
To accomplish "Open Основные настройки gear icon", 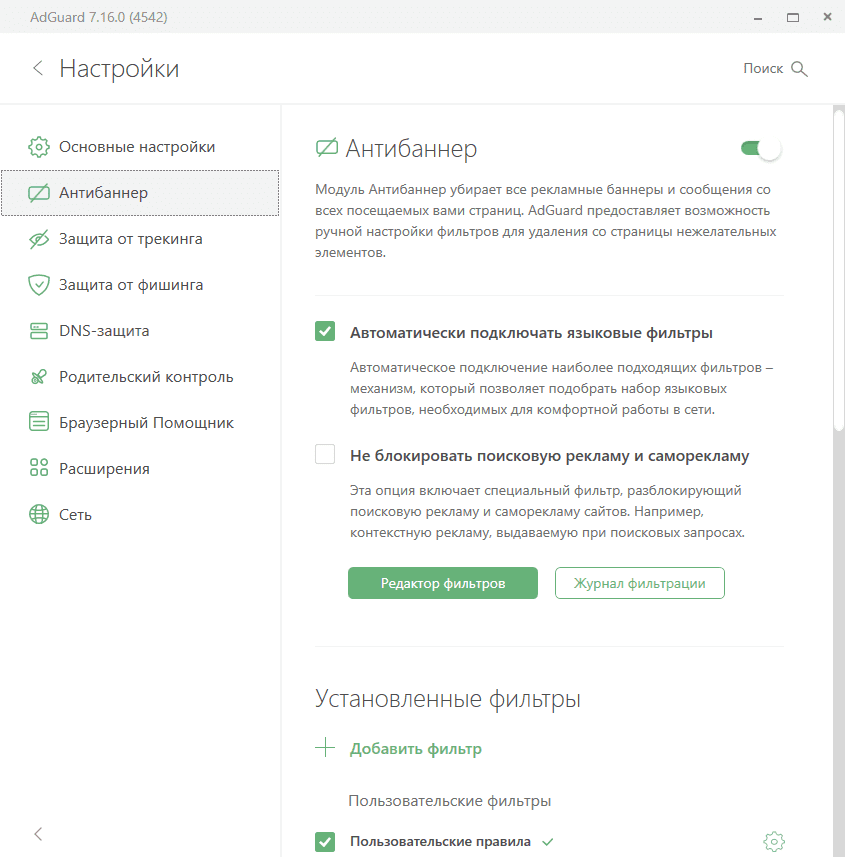I will [39, 147].
